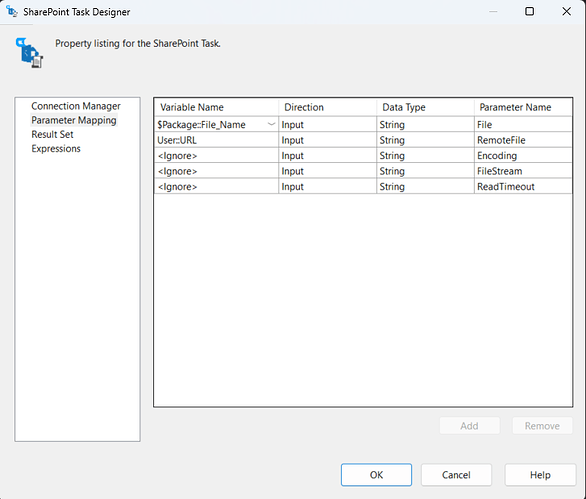Minimize the SharePoint Task Designer window

pos(493,12)
